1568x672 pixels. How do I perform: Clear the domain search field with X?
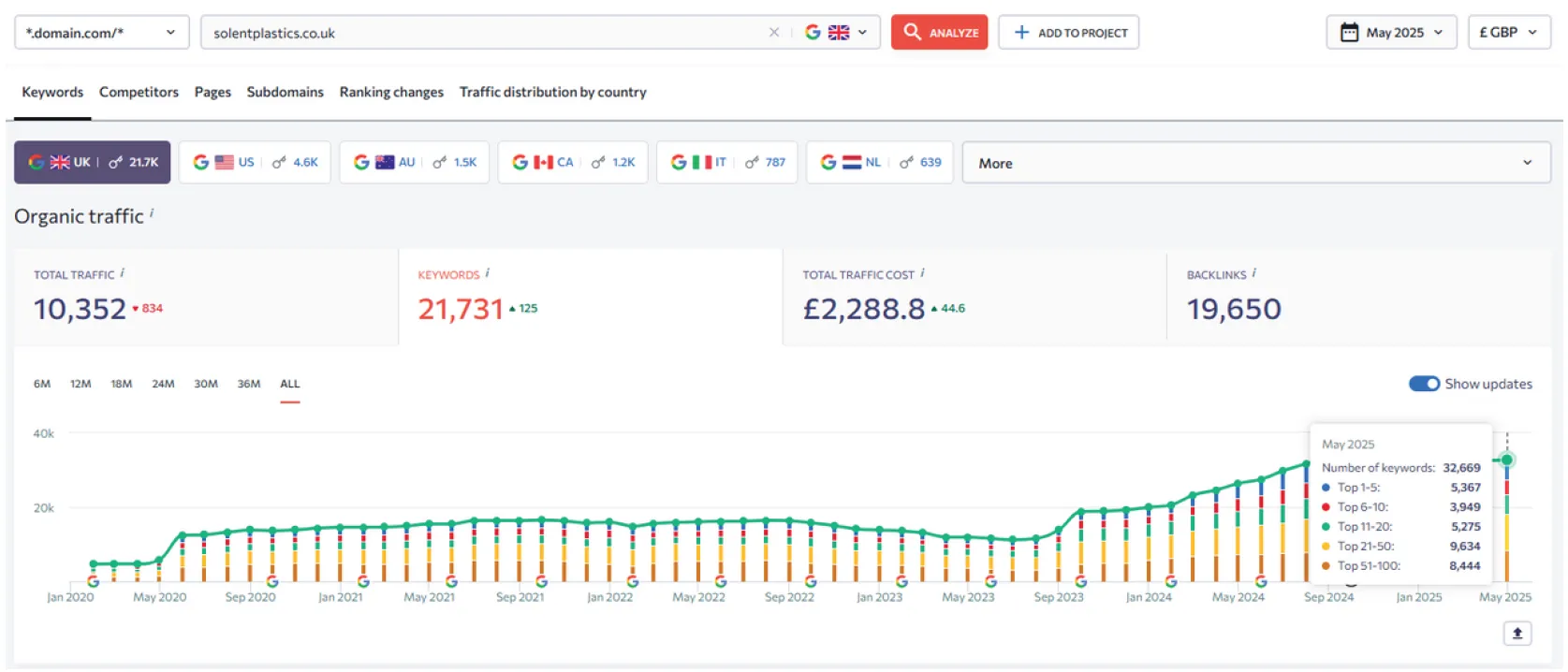tap(774, 32)
